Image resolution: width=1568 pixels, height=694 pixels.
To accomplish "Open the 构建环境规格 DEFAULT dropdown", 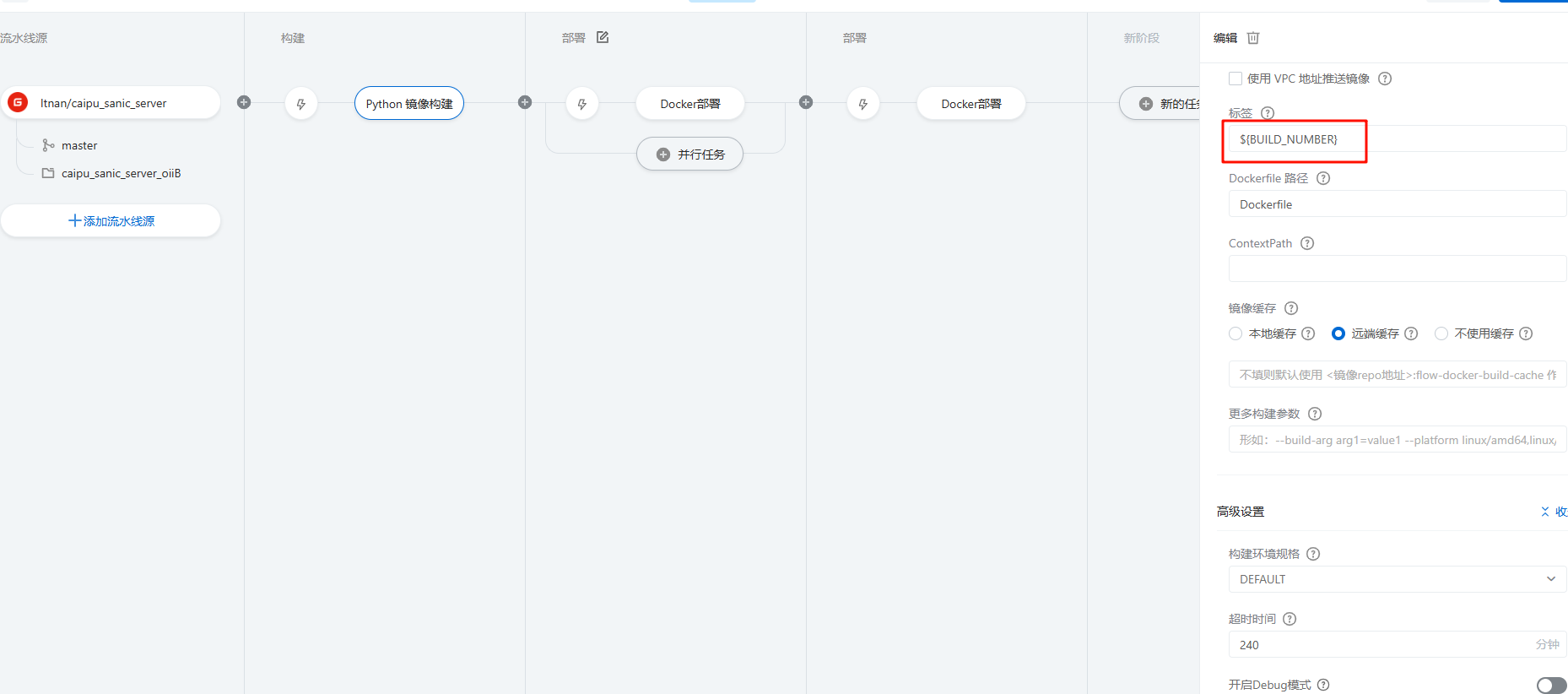I will (x=1398, y=579).
